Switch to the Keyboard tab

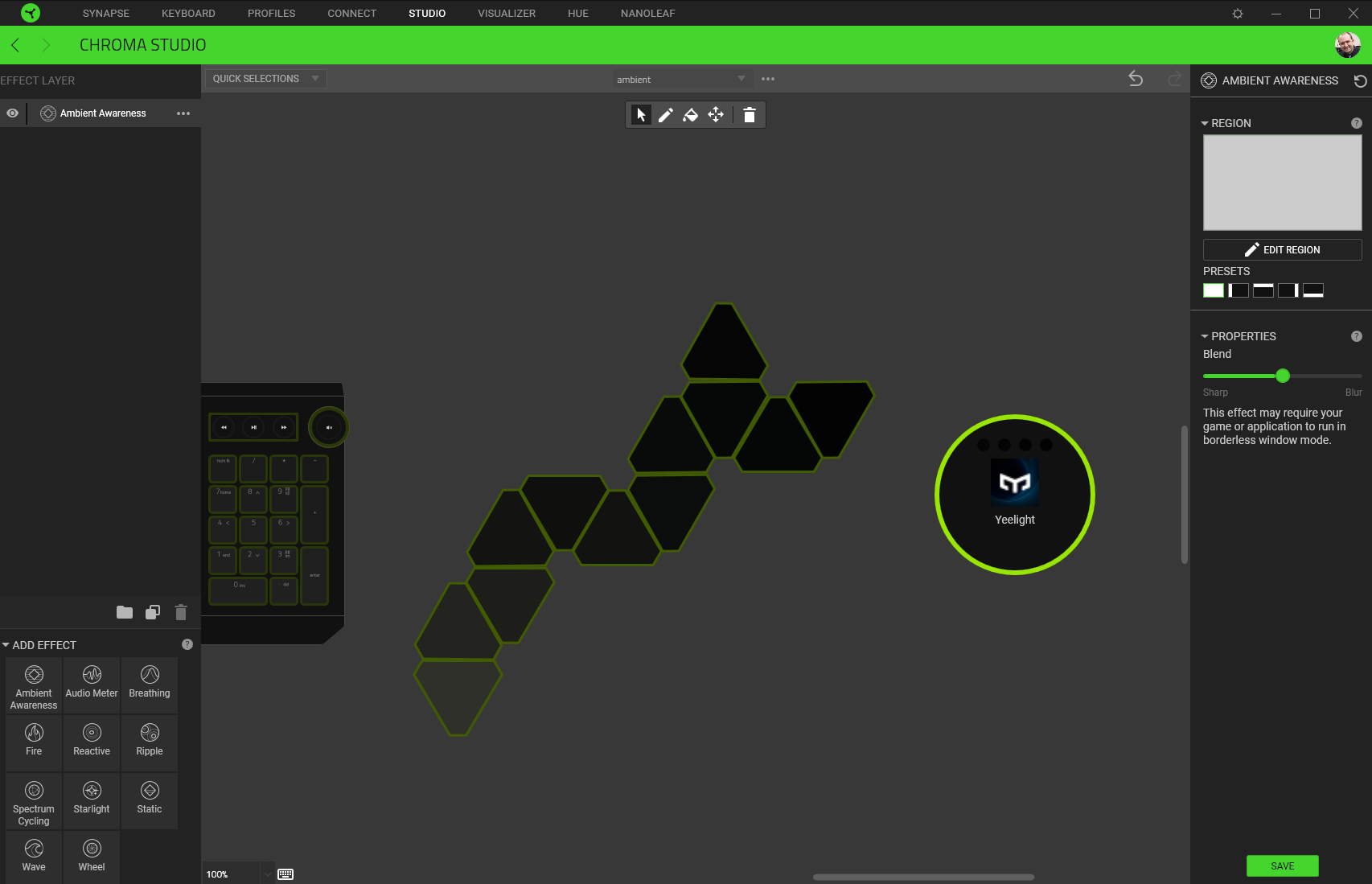click(x=188, y=14)
